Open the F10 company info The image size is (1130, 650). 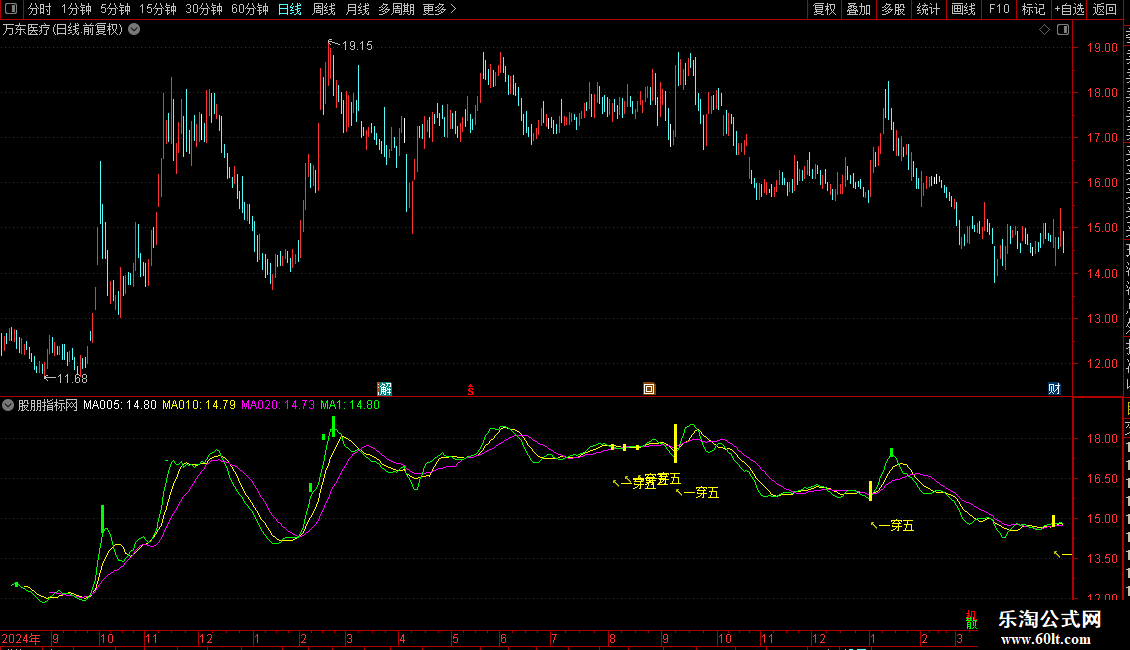999,9
